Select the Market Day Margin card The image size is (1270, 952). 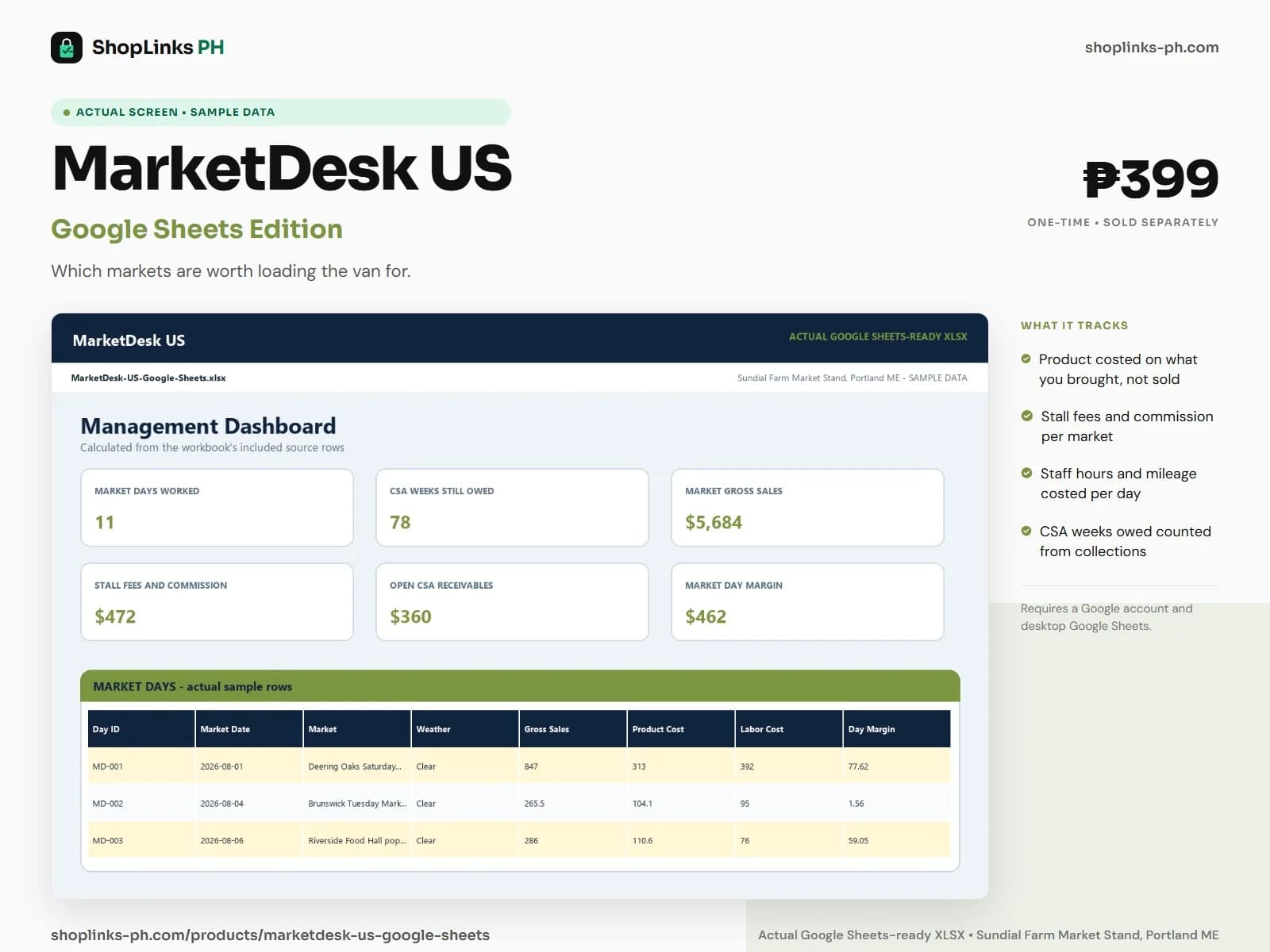click(x=807, y=602)
